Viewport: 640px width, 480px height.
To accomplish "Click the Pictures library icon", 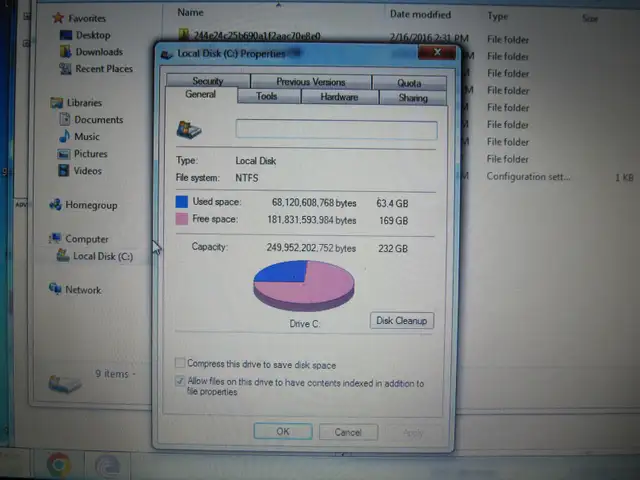I will [x=64, y=154].
